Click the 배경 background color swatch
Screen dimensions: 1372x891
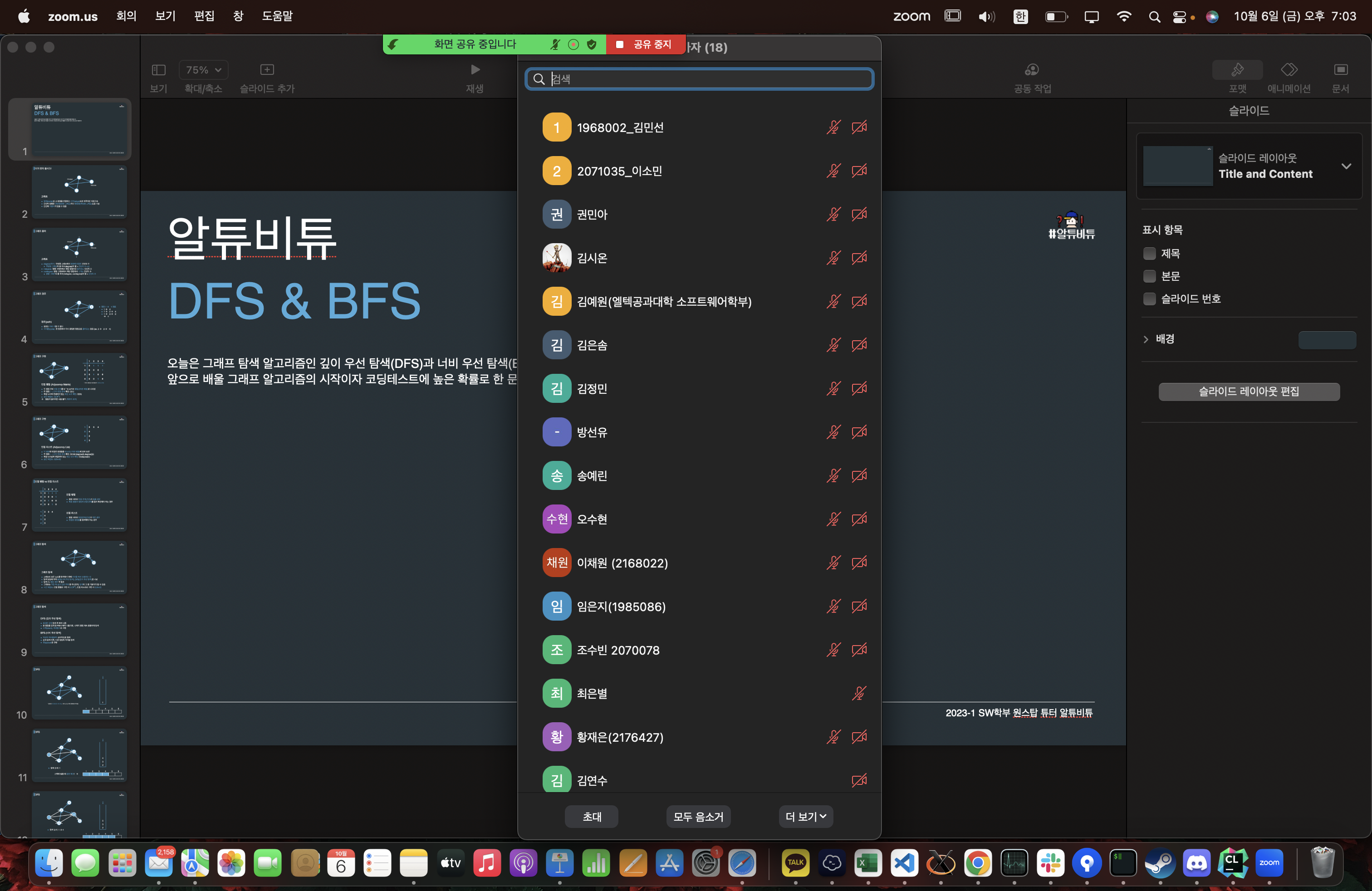pyautogui.click(x=1327, y=339)
